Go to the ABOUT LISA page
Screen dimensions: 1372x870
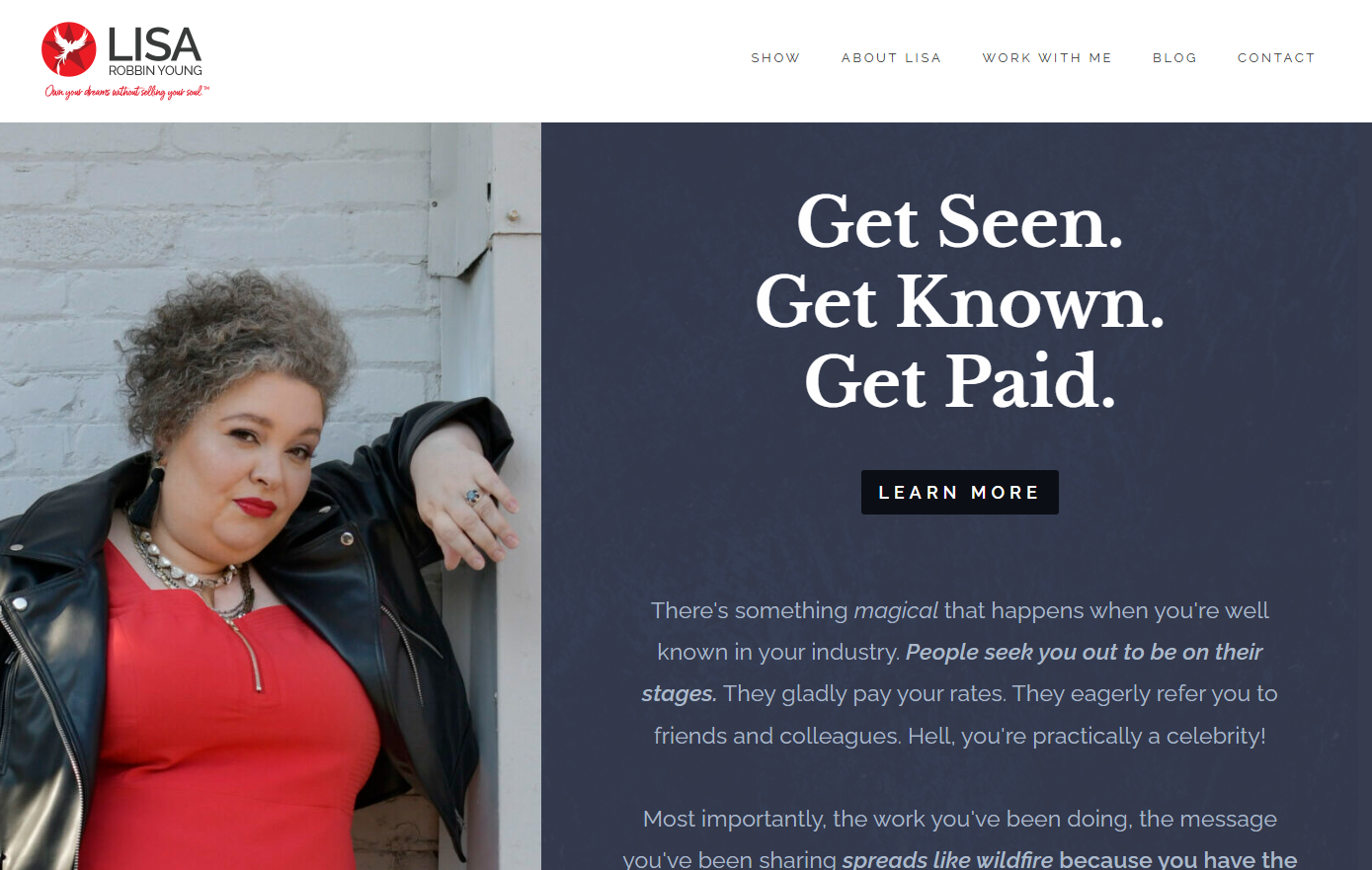tap(891, 58)
